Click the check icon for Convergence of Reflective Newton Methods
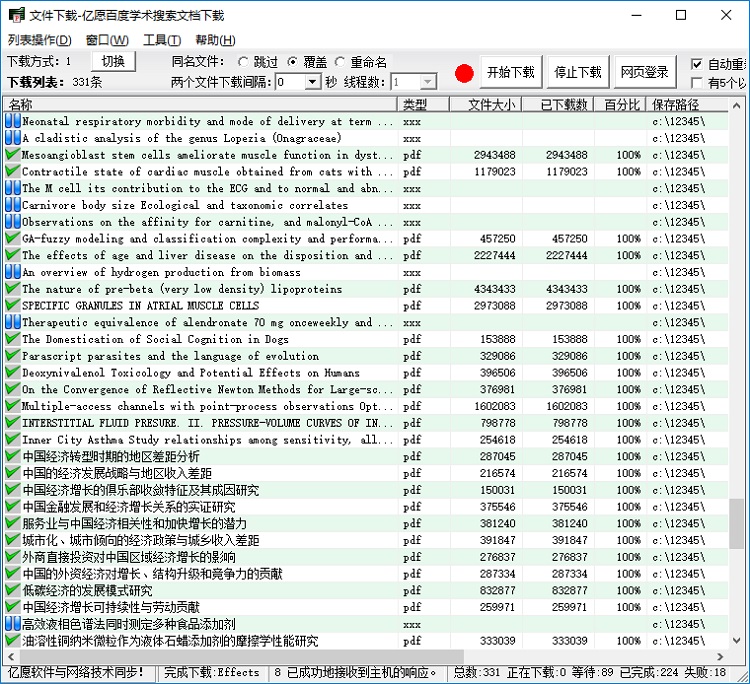This screenshot has height=684, width=750. click(x=12, y=389)
